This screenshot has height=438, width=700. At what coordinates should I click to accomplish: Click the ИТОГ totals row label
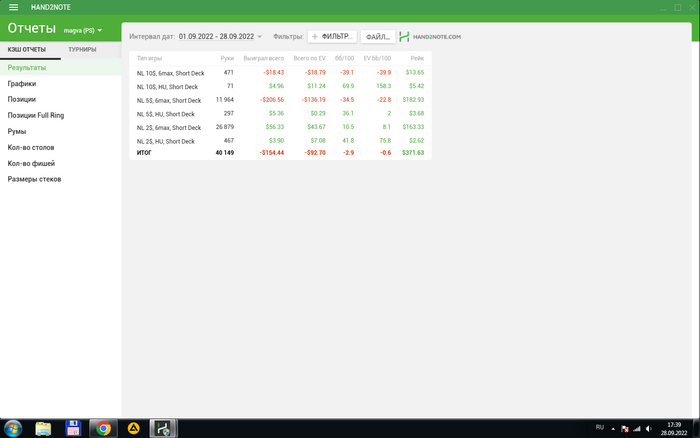(x=144, y=153)
